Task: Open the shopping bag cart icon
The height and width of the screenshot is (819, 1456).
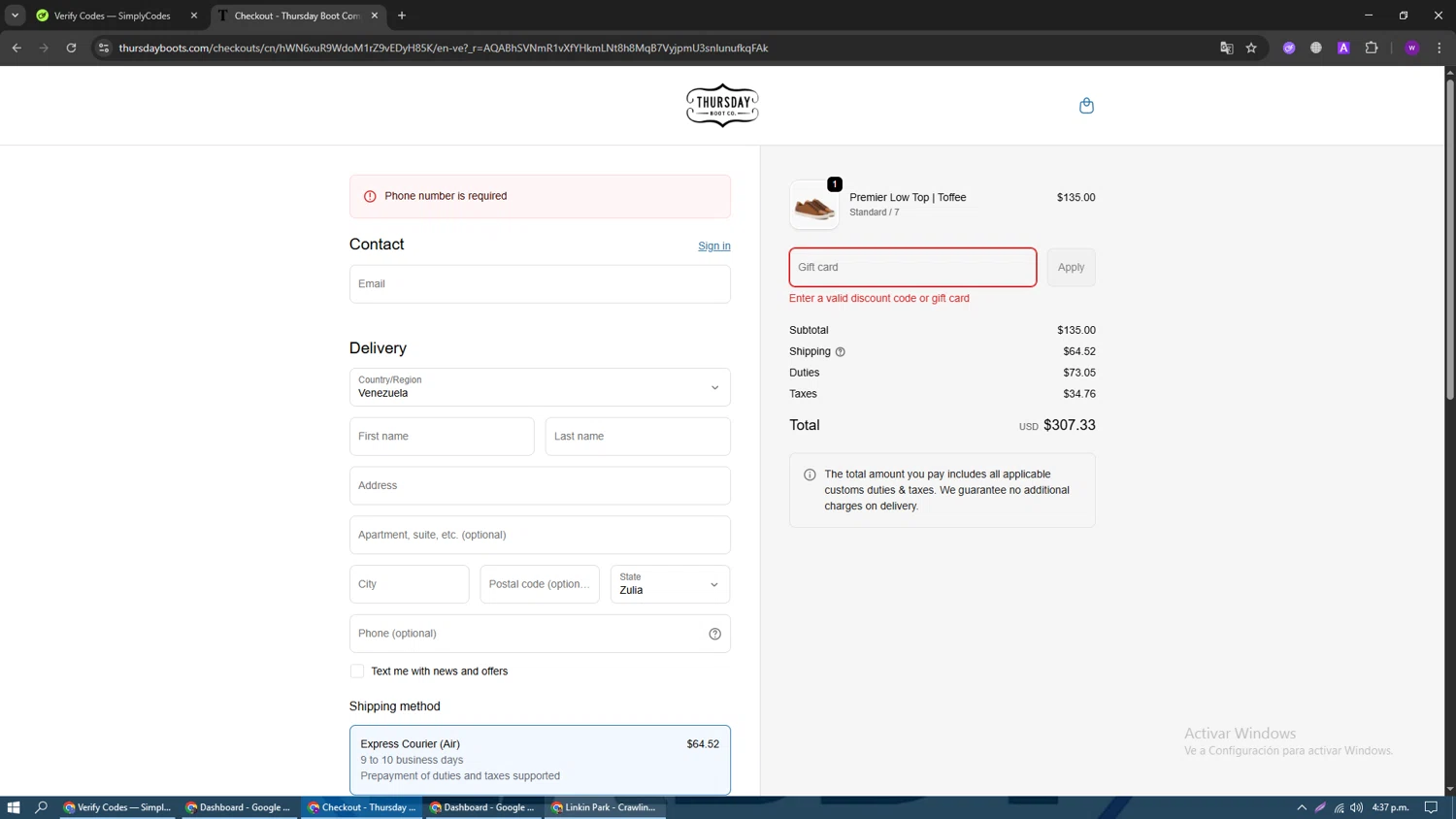Action: (x=1086, y=105)
